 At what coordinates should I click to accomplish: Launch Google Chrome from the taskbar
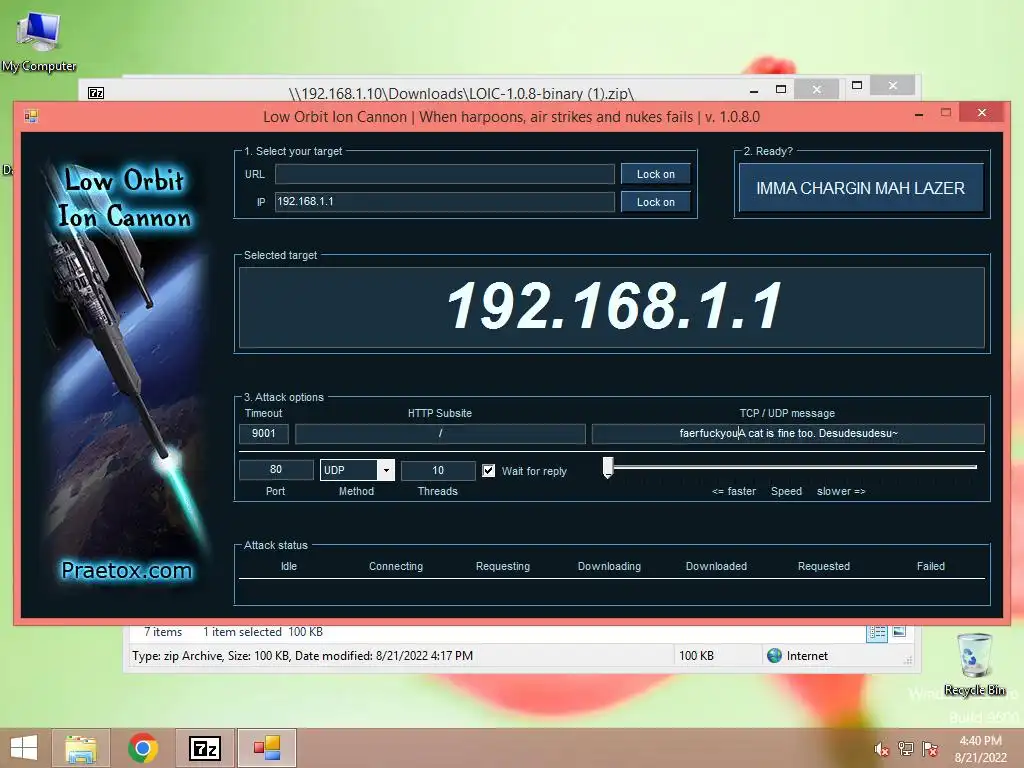[143, 748]
